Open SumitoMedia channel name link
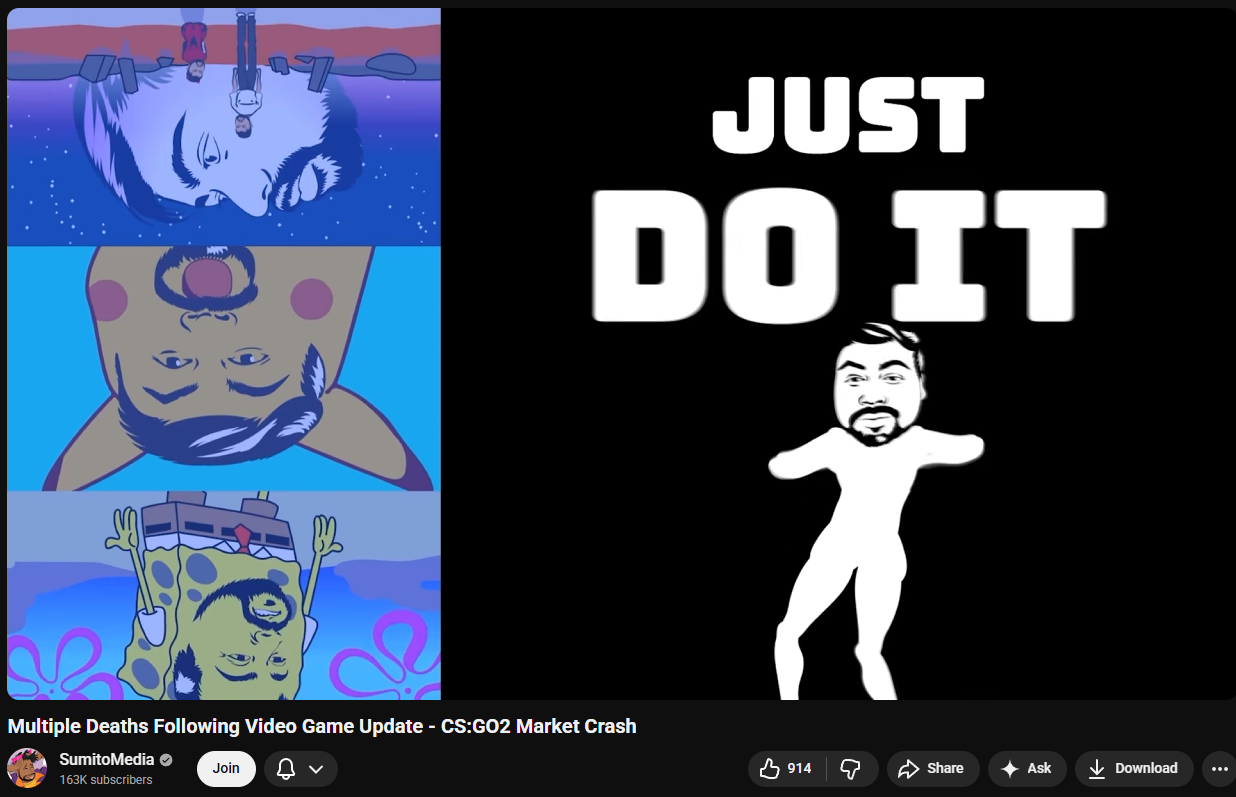Image resolution: width=1236 pixels, height=797 pixels. (x=107, y=759)
